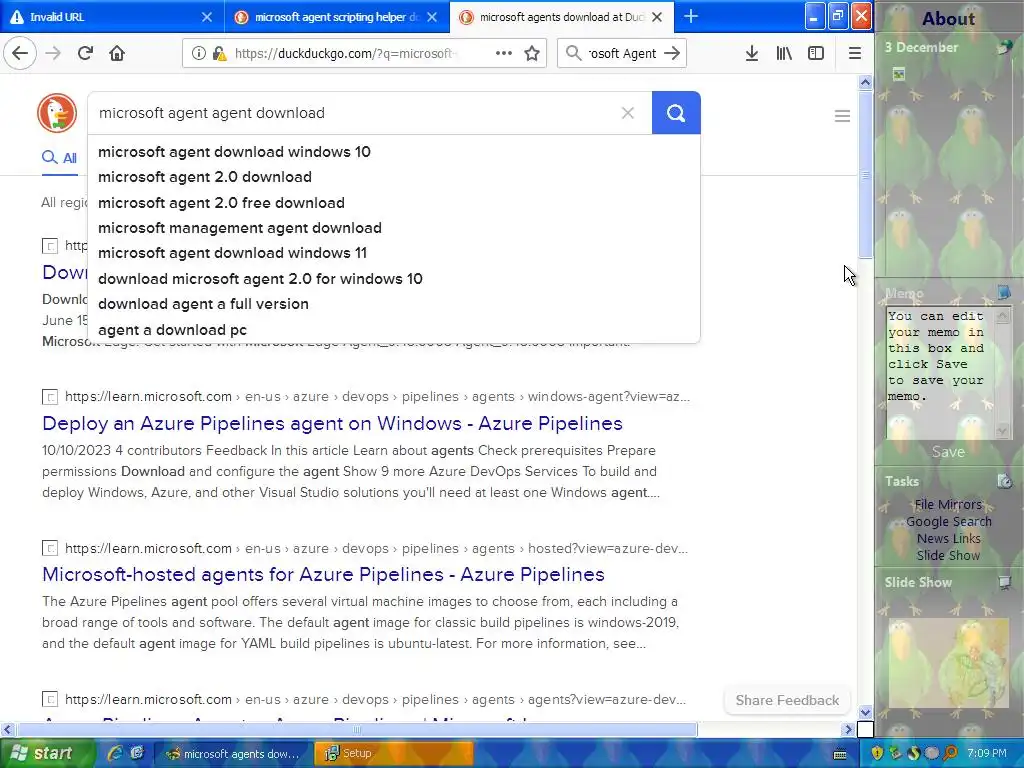This screenshot has height=768, width=1024.
Task: Click inside the Memo text box
Action: coord(938,372)
